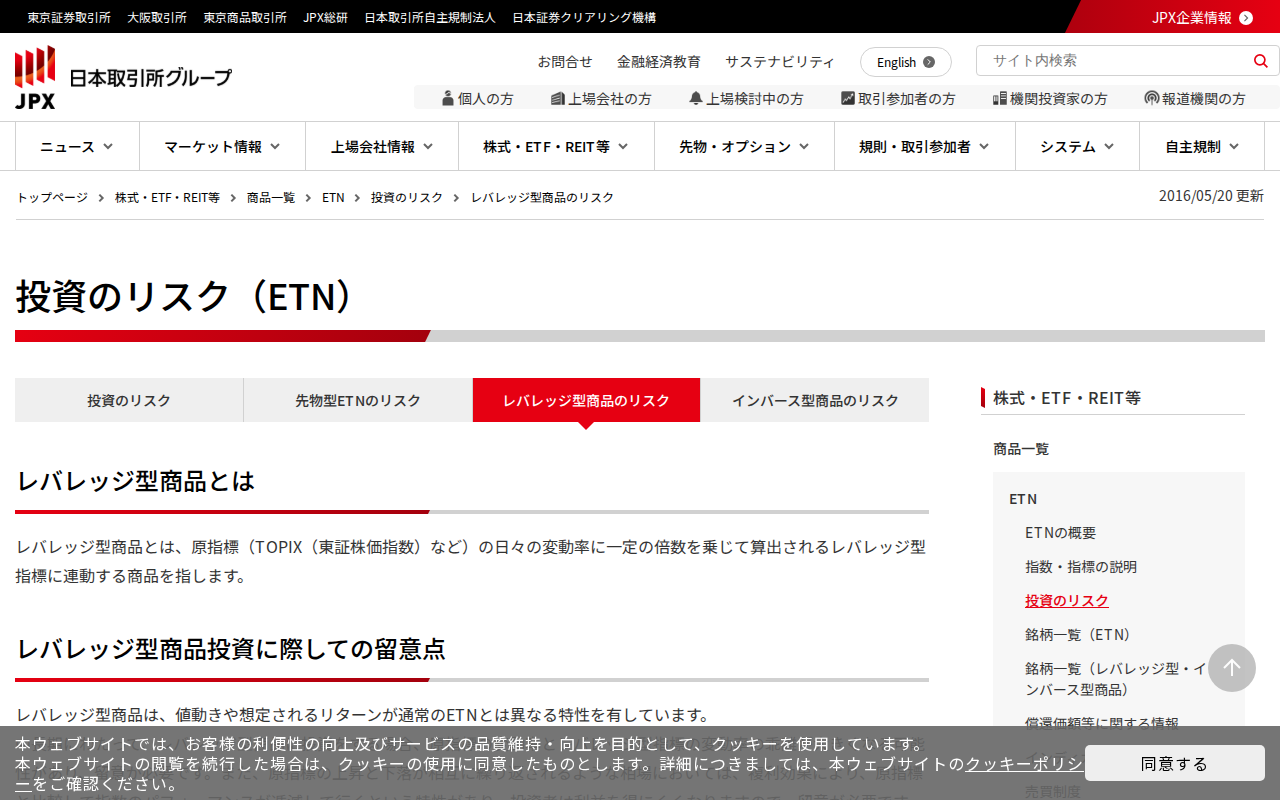Image resolution: width=1280 pixels, height=800 pixels.
Task: Go to トップページ breadcrumb
Action: (52, 197)
